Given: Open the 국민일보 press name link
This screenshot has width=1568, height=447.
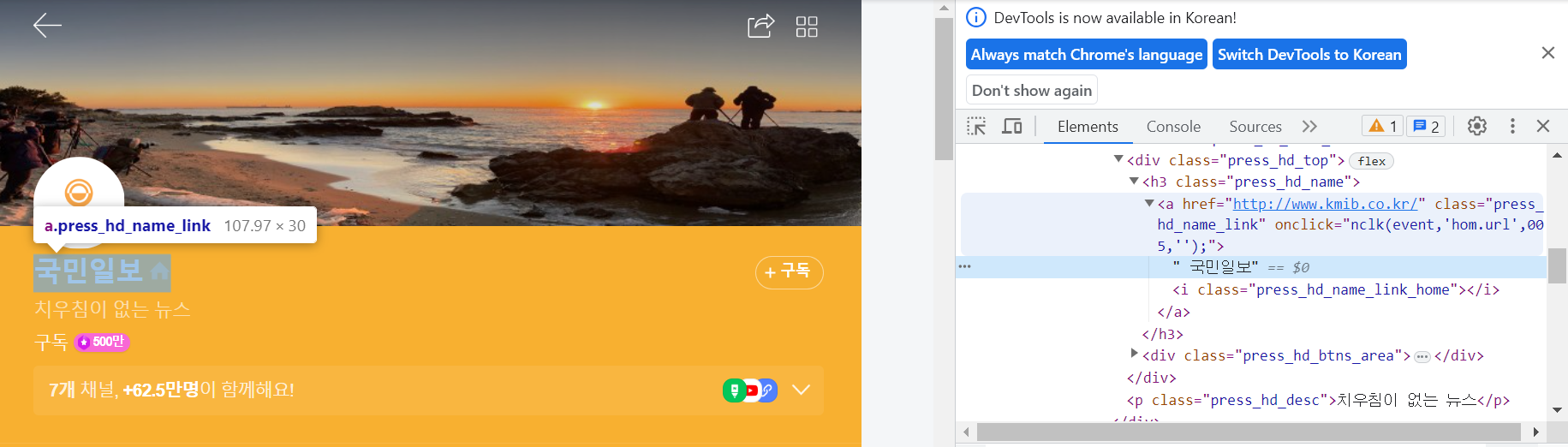Looking at the screenshot, I should [102, 272].
